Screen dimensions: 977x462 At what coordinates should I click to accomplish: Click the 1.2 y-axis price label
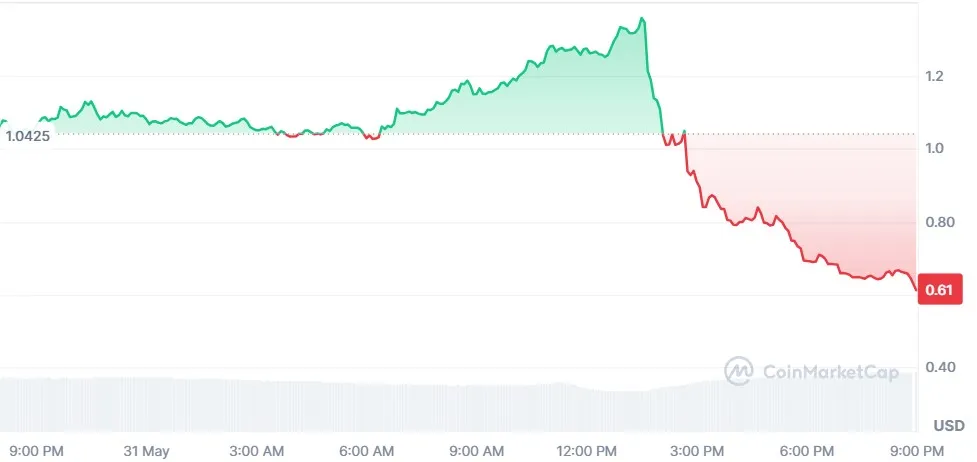(x=934, y=76)
